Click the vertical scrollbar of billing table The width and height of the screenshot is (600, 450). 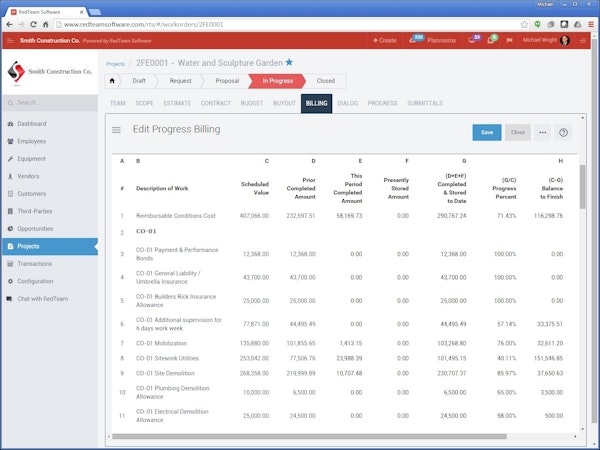[582, 187]
